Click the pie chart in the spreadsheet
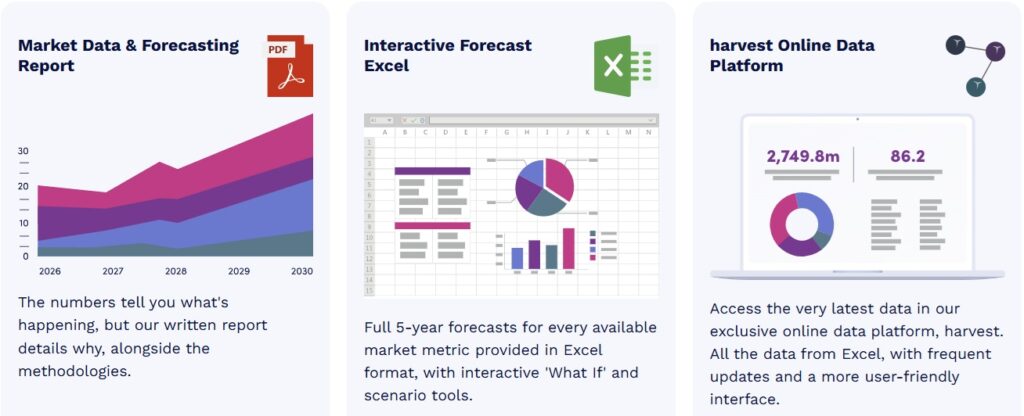 click(x=545, y=187)
